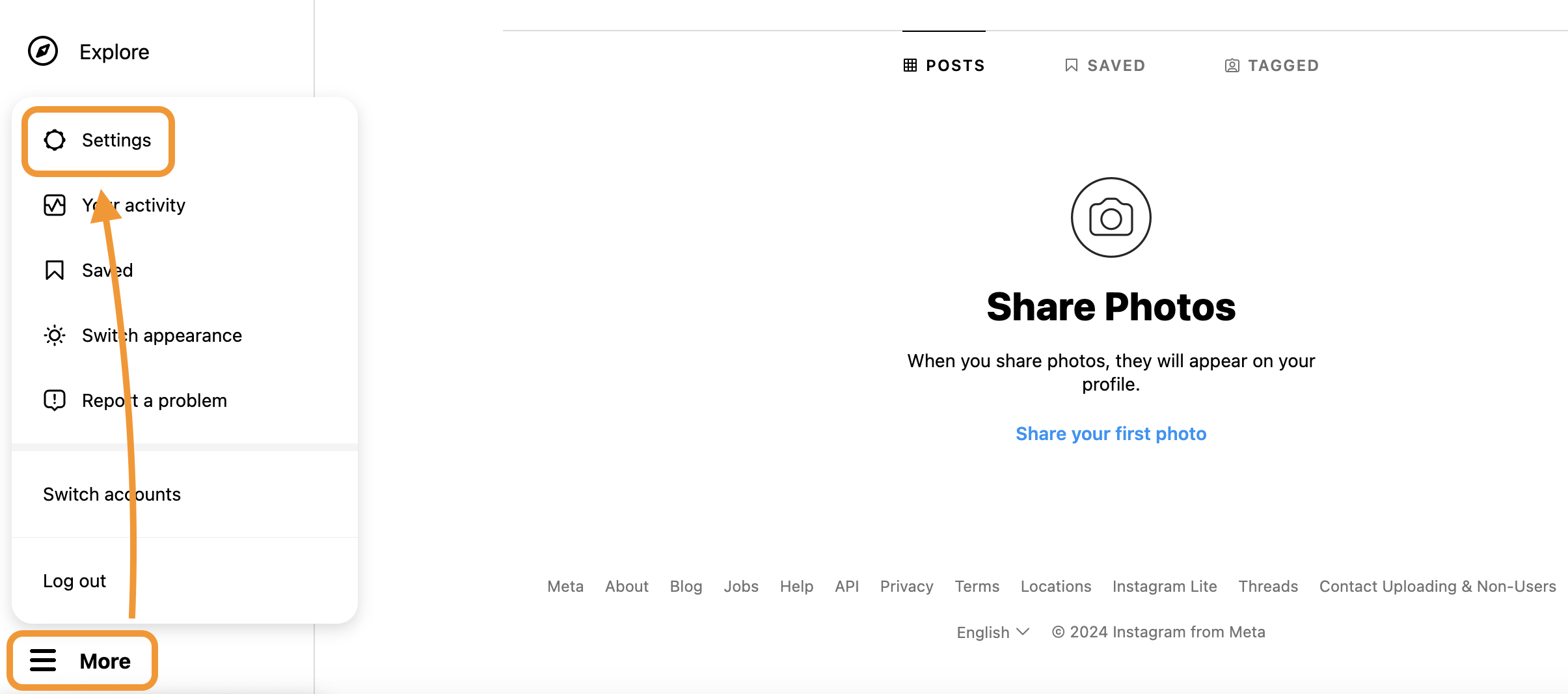This screenshot has height=694, width=1568.
Task: Switch to the SAVED tab
Action: [1105, 65]
